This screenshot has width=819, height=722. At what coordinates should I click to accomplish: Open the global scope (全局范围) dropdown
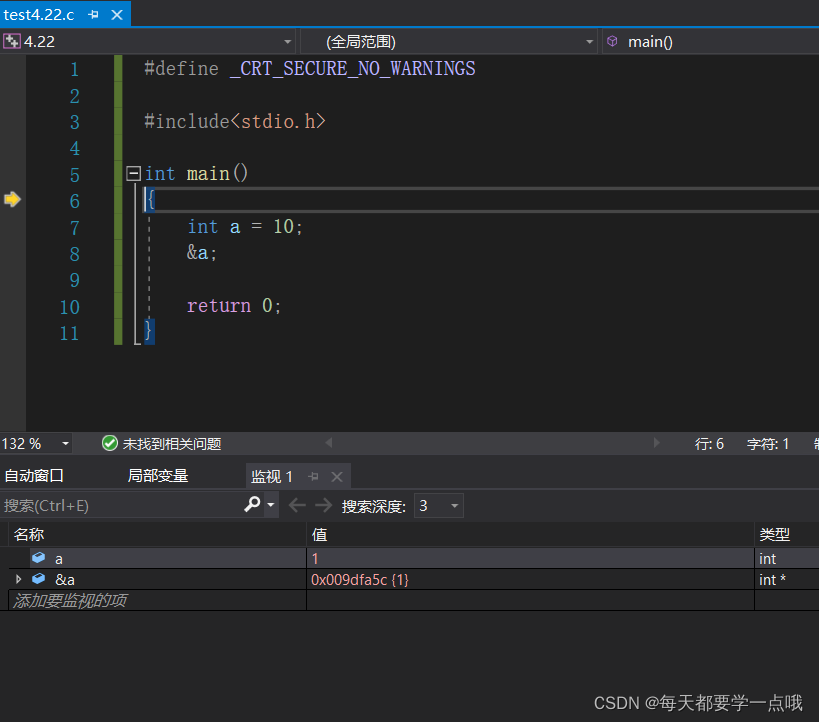[x=589, y=42]
